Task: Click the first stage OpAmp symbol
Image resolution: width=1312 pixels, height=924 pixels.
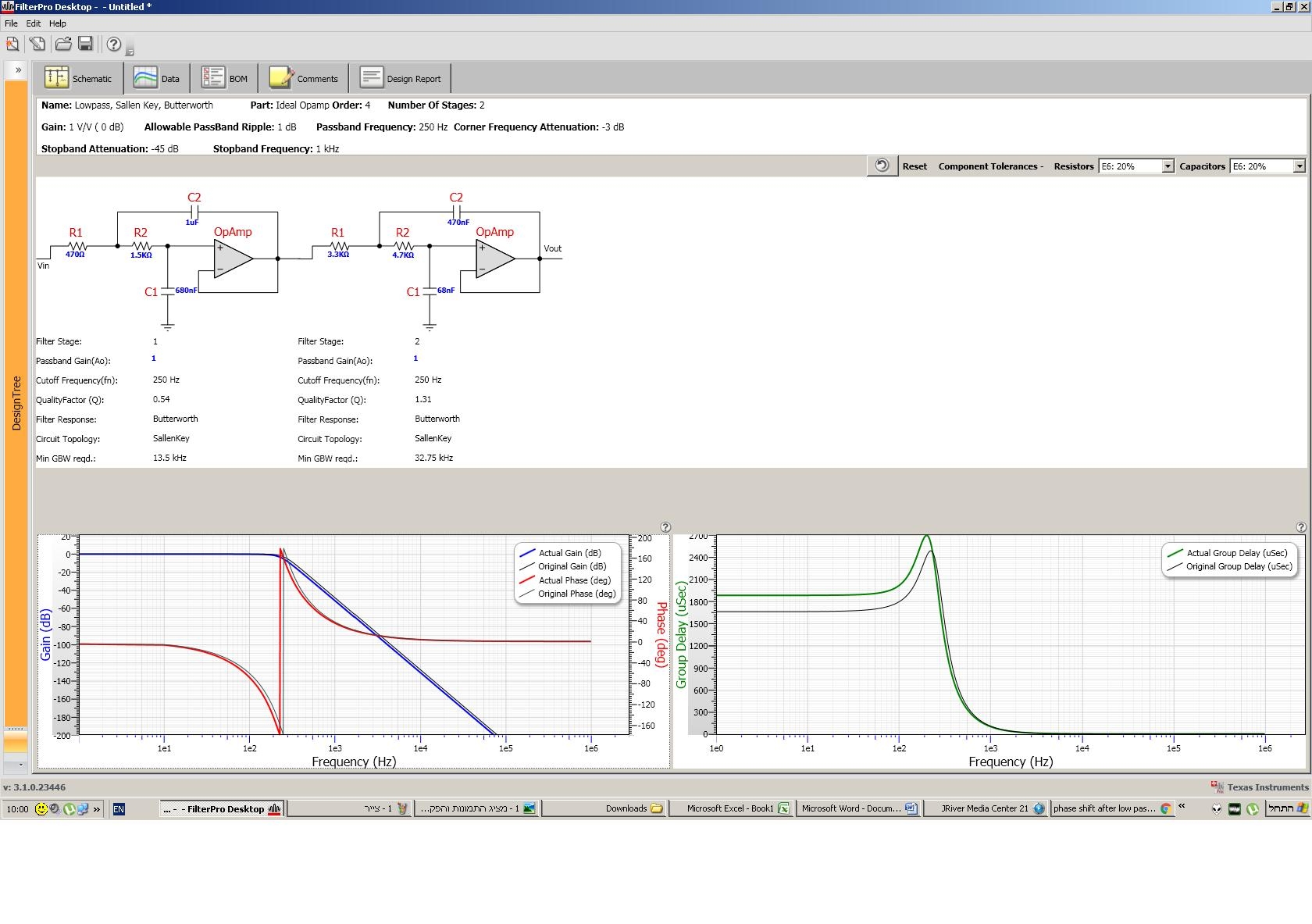Action: point(234,259)
